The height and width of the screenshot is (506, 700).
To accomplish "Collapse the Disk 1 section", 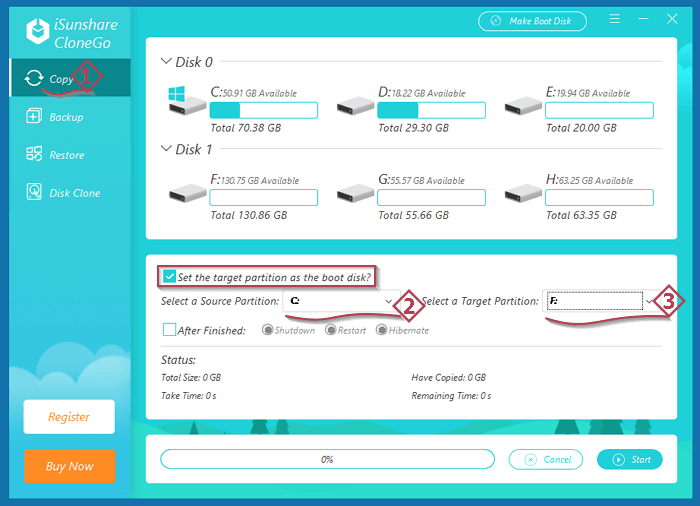I will pyautogui.click(x=166, y=148).
